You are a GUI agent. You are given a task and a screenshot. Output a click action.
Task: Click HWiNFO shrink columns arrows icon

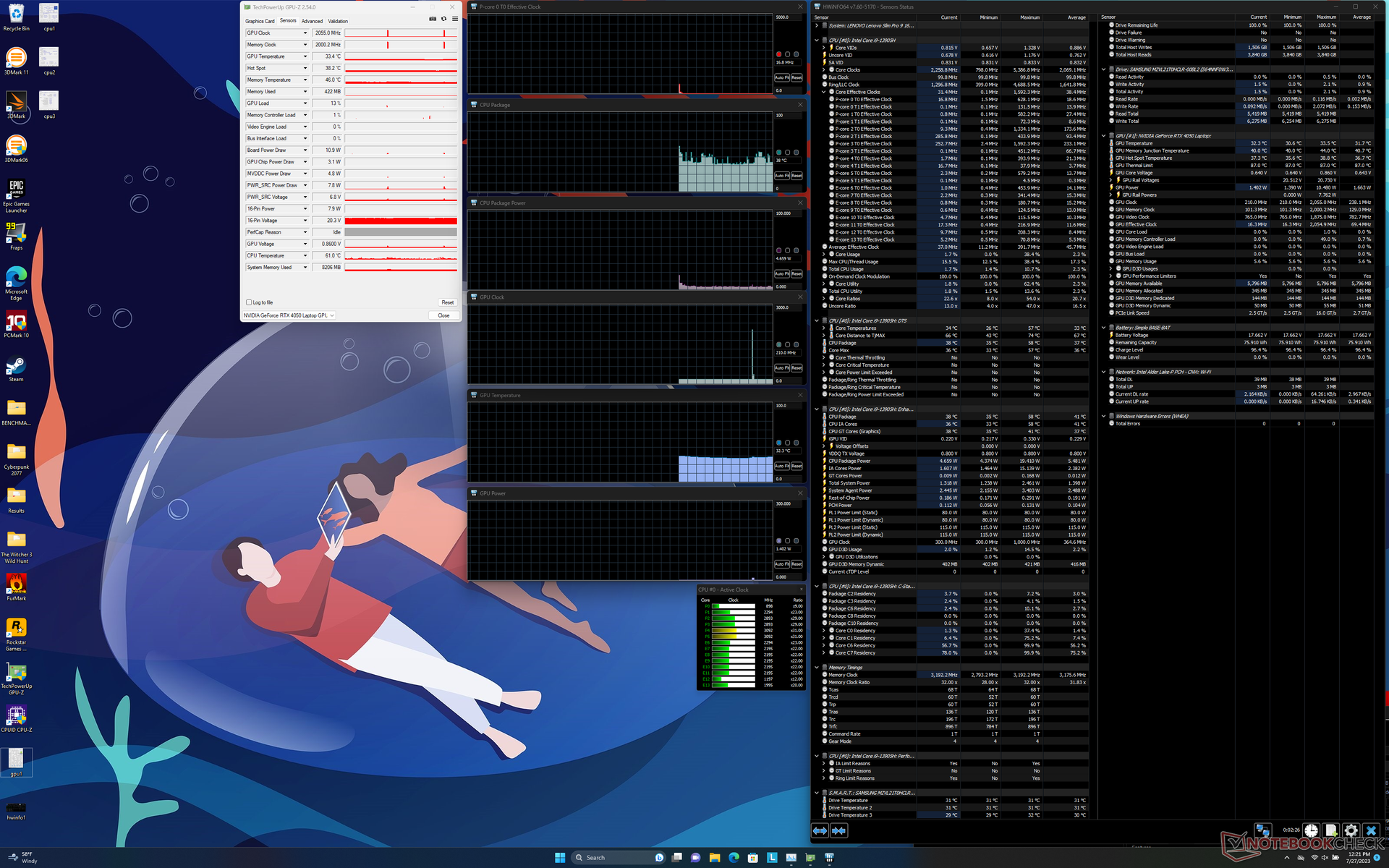[x=838, y=830]
